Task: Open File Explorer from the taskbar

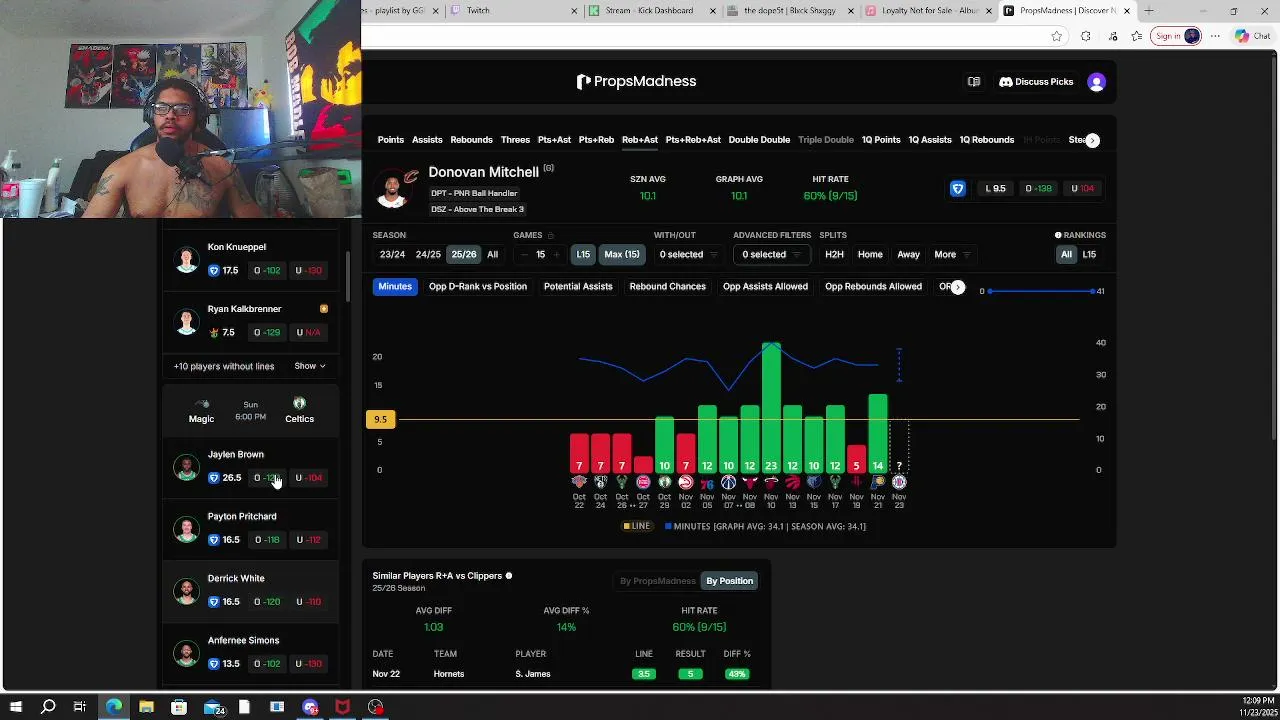Action: [x=146, y=707]
